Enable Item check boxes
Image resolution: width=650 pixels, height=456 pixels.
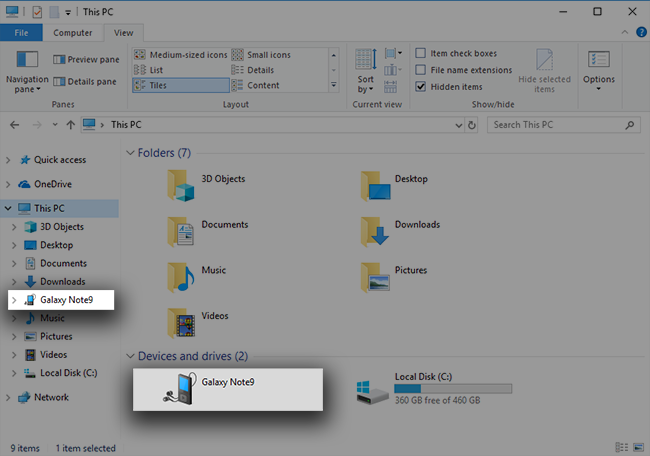click(x=456, y=53)
